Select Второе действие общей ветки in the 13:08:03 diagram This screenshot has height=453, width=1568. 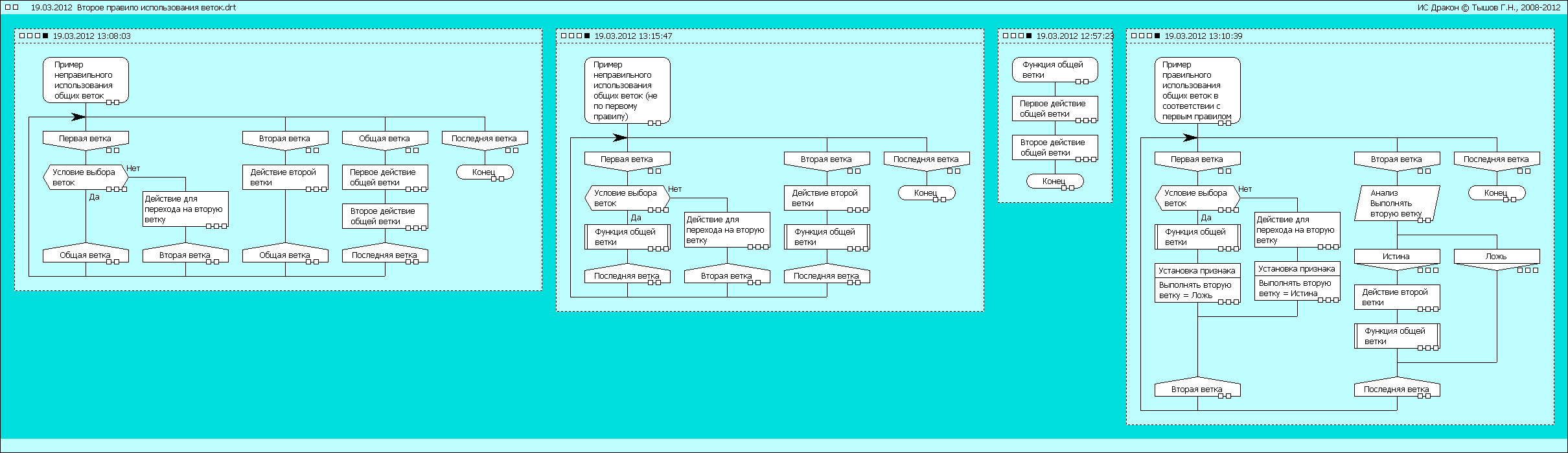tap(385, 216)
